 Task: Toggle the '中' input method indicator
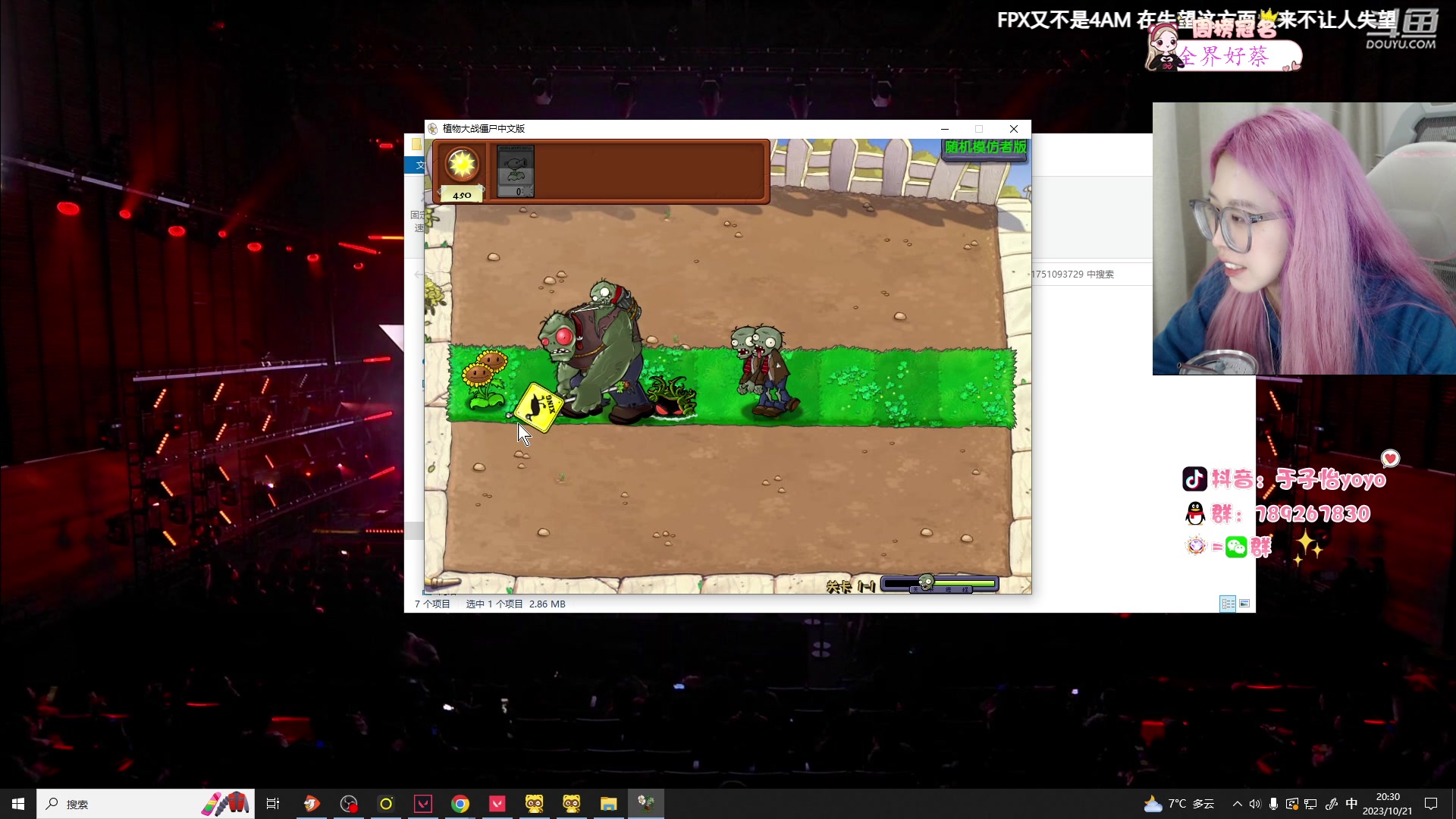1352,804
